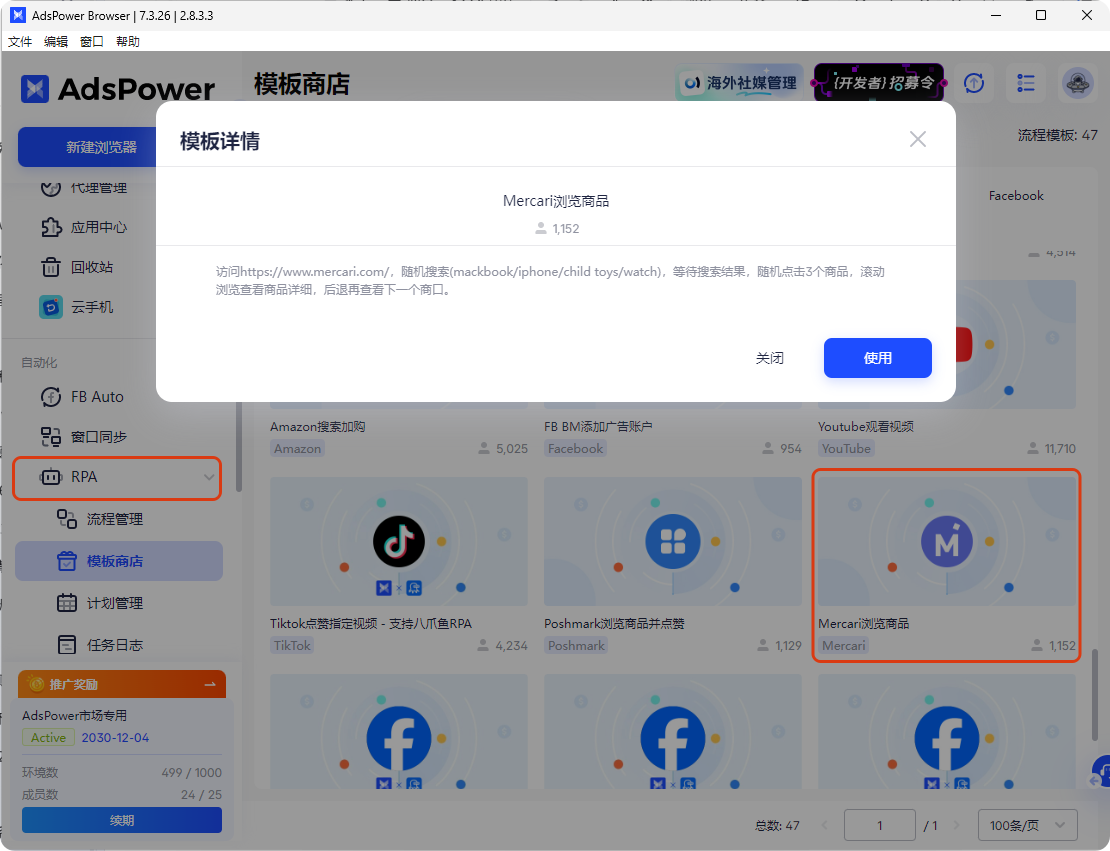This screenshot has height=851, width=1110.
Task: Open the 云手机 sidebar icon
Action: 51,307
